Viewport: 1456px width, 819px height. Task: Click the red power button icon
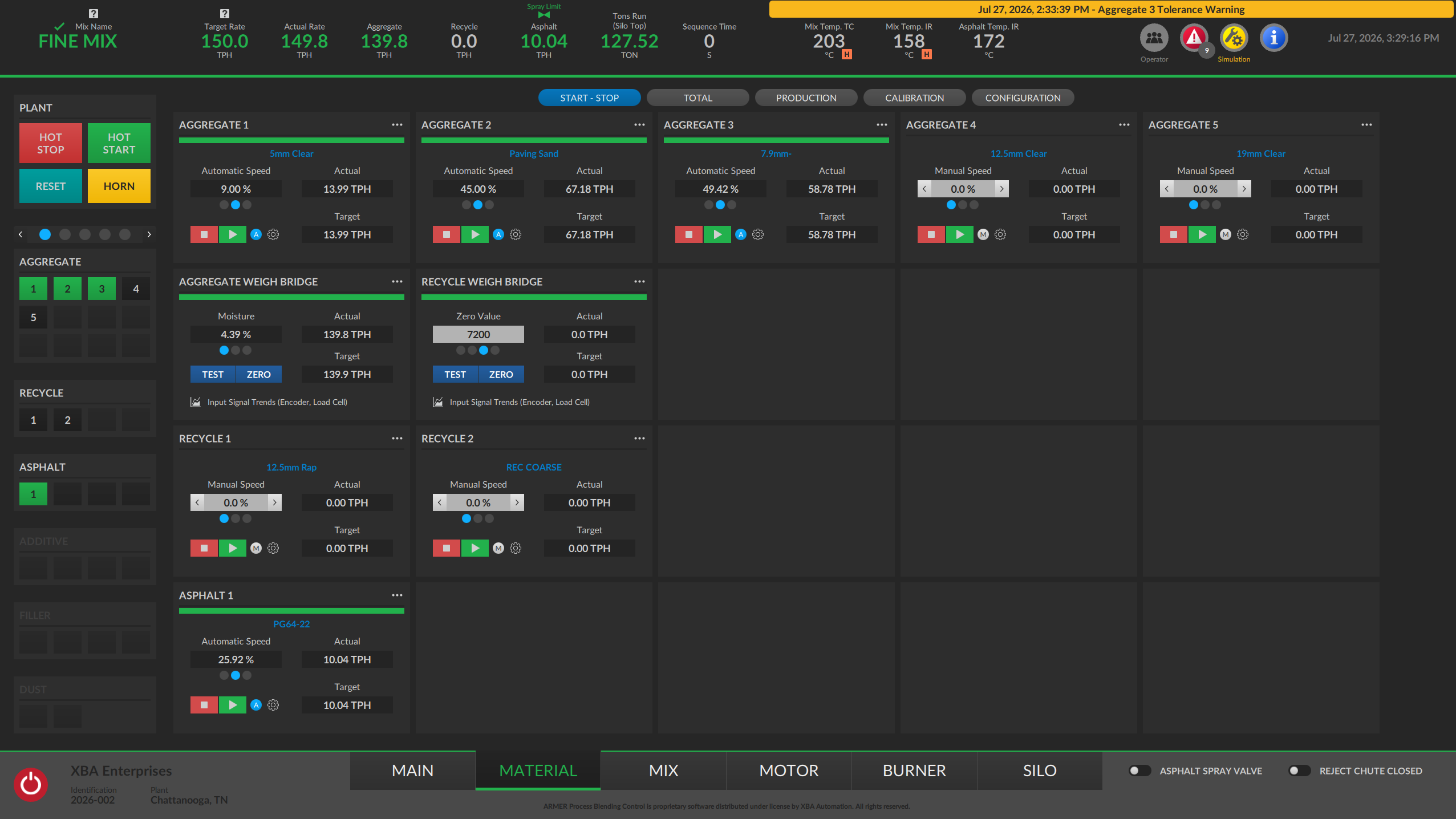click(x=31, y=784)
